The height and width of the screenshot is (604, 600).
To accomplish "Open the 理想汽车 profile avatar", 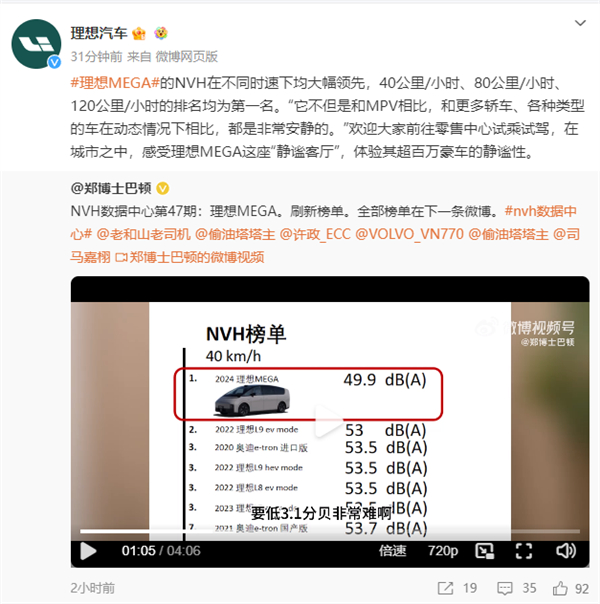I will coord(36,44).
